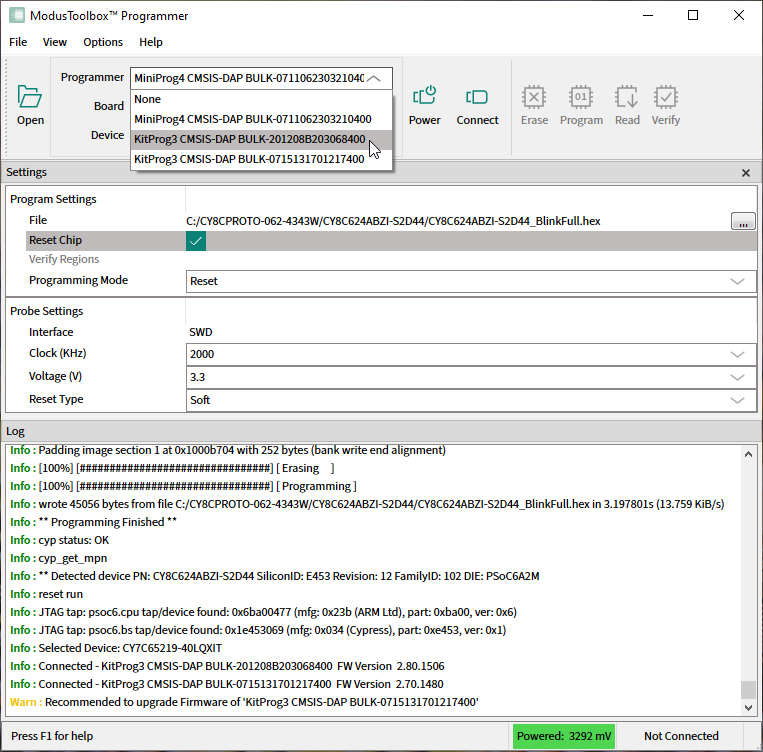Click the Erase chip icon
Viewport: 763px width, 752px height.
pos(534,97)
